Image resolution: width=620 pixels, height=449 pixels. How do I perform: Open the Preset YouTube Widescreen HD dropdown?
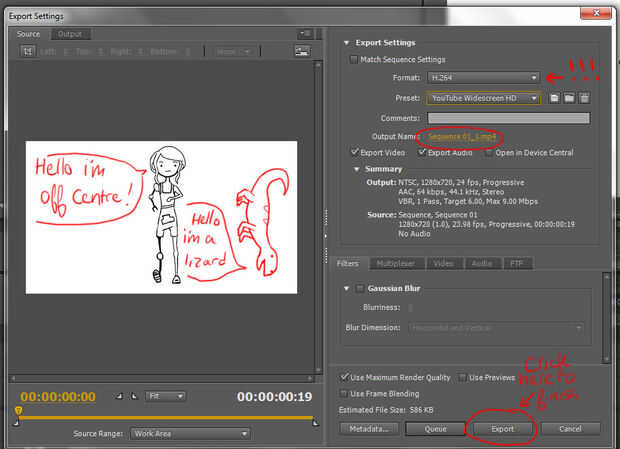tap(483, 98)
